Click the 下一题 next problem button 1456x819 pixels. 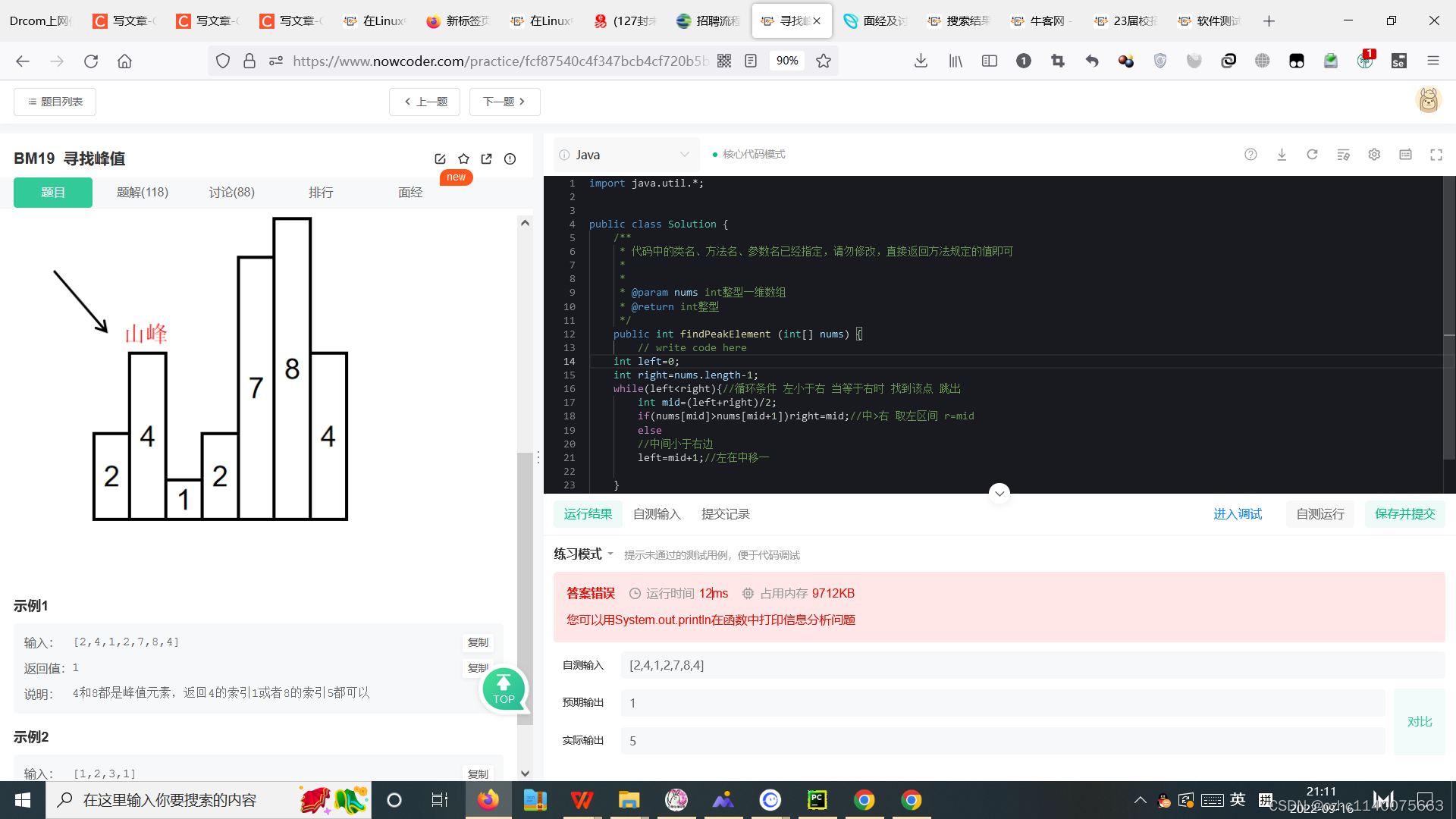504,102
